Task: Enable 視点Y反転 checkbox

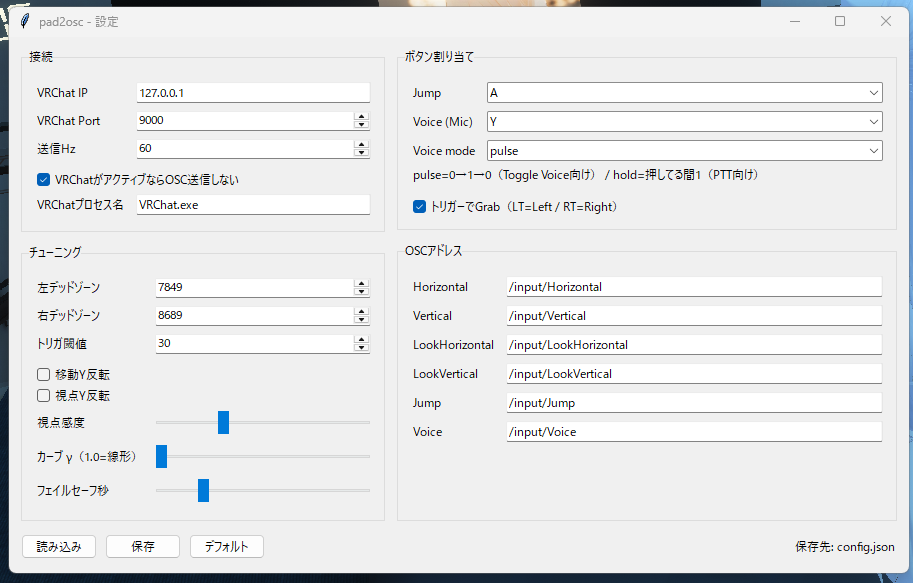Action: 44,395
